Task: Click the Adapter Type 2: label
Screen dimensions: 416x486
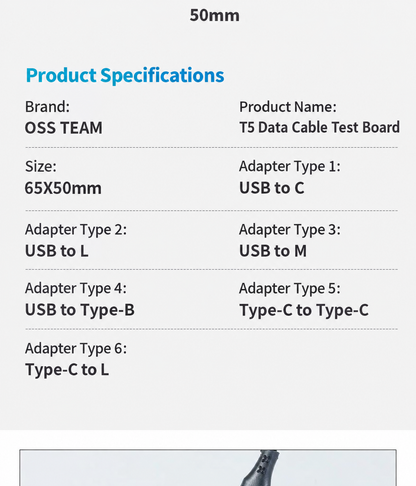Action: point(76,230)
